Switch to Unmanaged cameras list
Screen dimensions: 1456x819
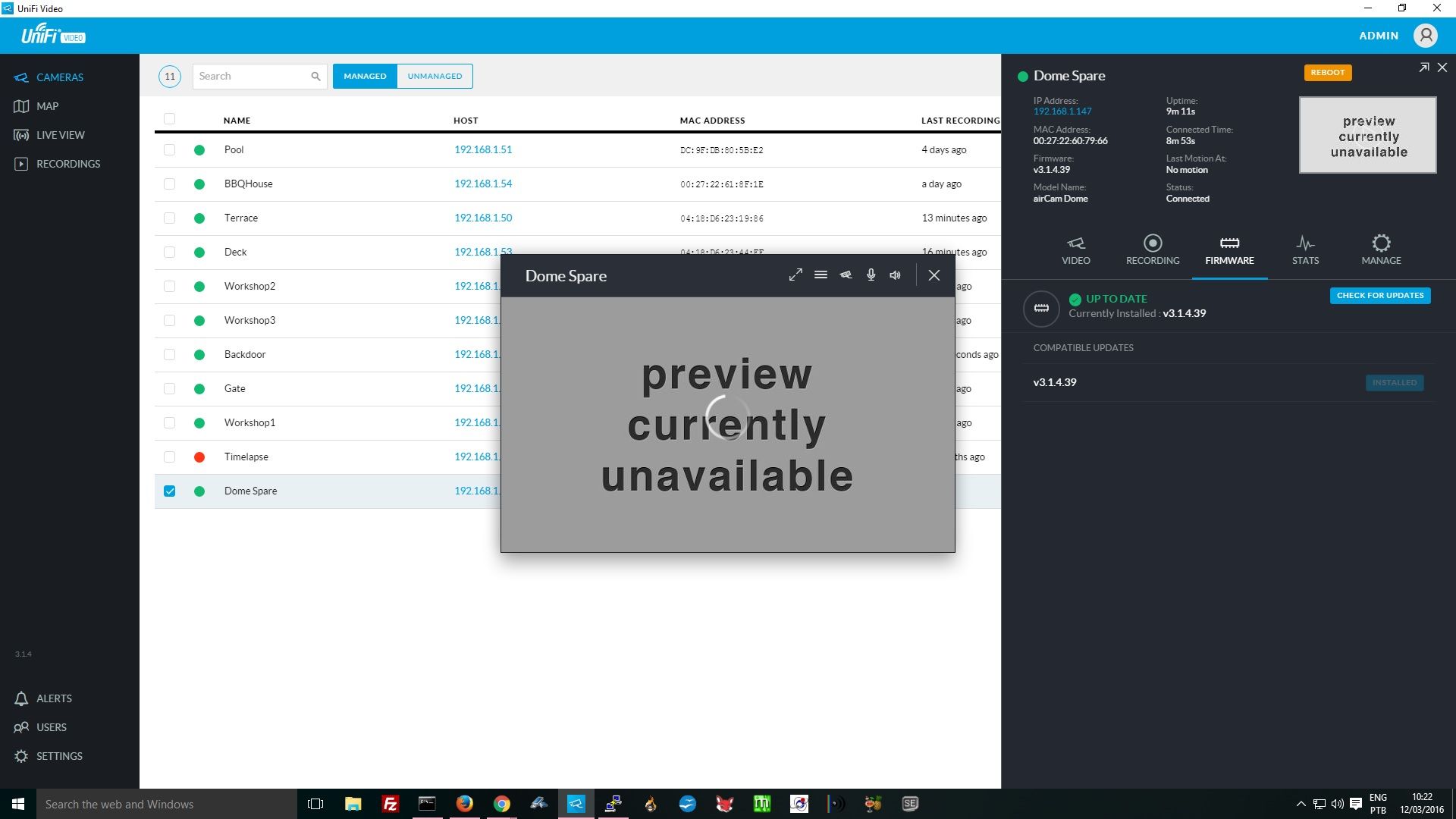tap(435, 76)
